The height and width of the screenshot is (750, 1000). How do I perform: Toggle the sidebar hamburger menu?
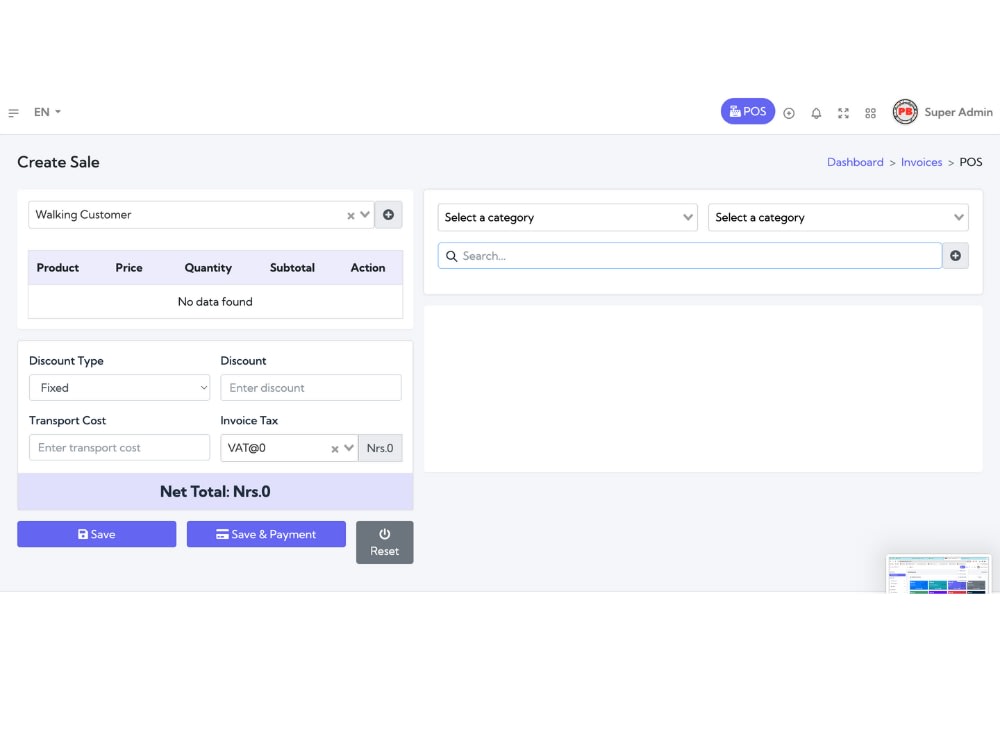pyautogui.click(x=13, y=113)
